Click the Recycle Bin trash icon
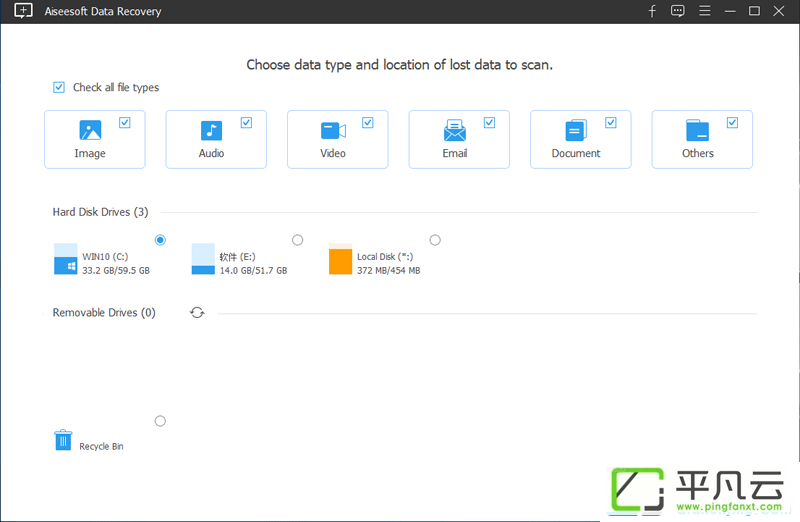 [63, 440]
